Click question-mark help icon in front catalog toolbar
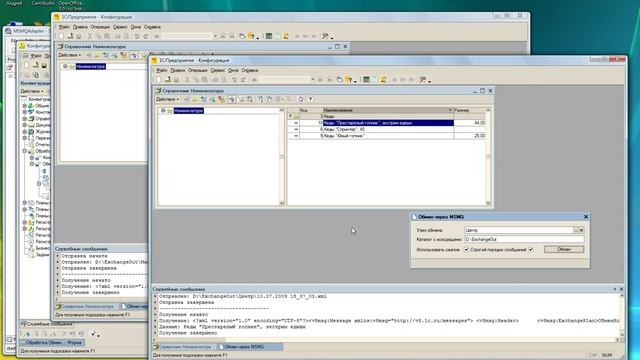 (x=310, y=99)
